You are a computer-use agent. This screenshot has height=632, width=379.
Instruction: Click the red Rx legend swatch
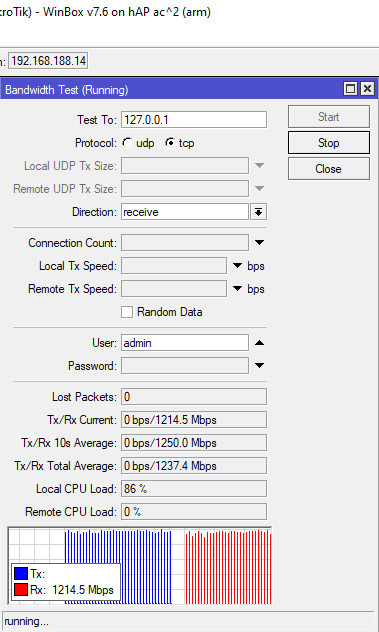[x=21, y=590]
